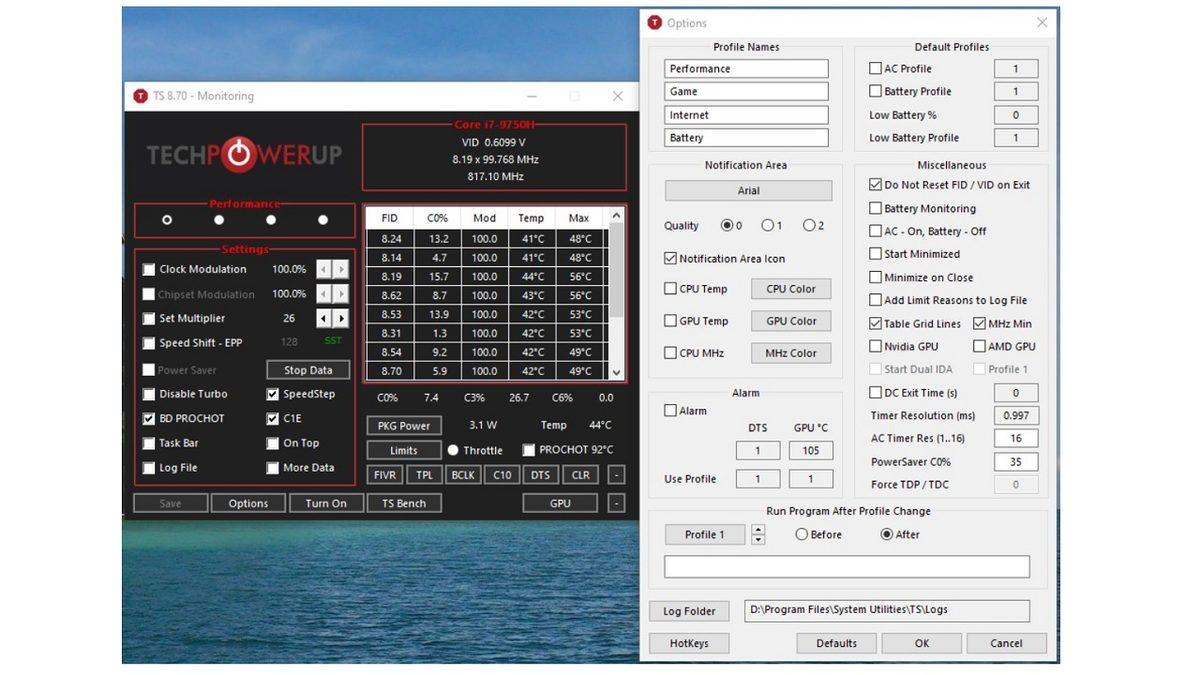
Task: Click the T icon in Options titlebar
Action: [655, 22]
